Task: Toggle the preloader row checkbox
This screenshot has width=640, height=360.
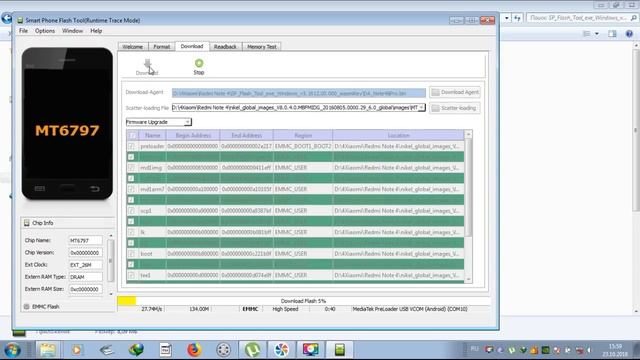Action: [131, 146]
